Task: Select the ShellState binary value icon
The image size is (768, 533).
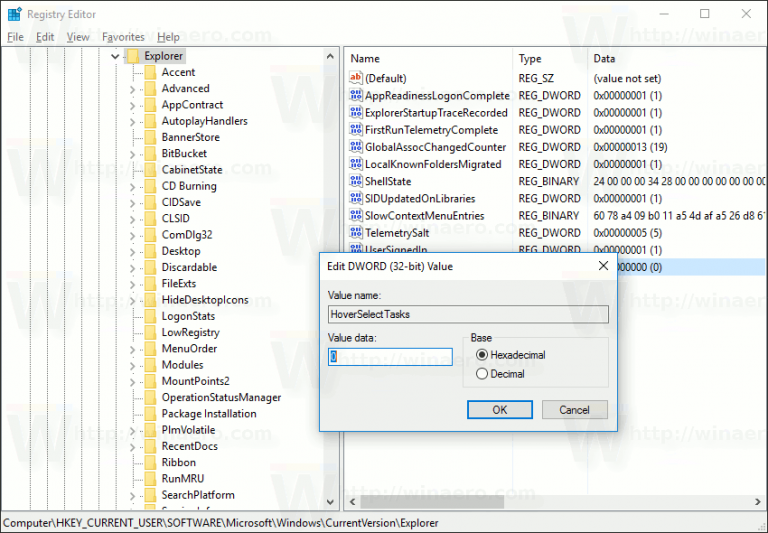Action: click(356, 181)
